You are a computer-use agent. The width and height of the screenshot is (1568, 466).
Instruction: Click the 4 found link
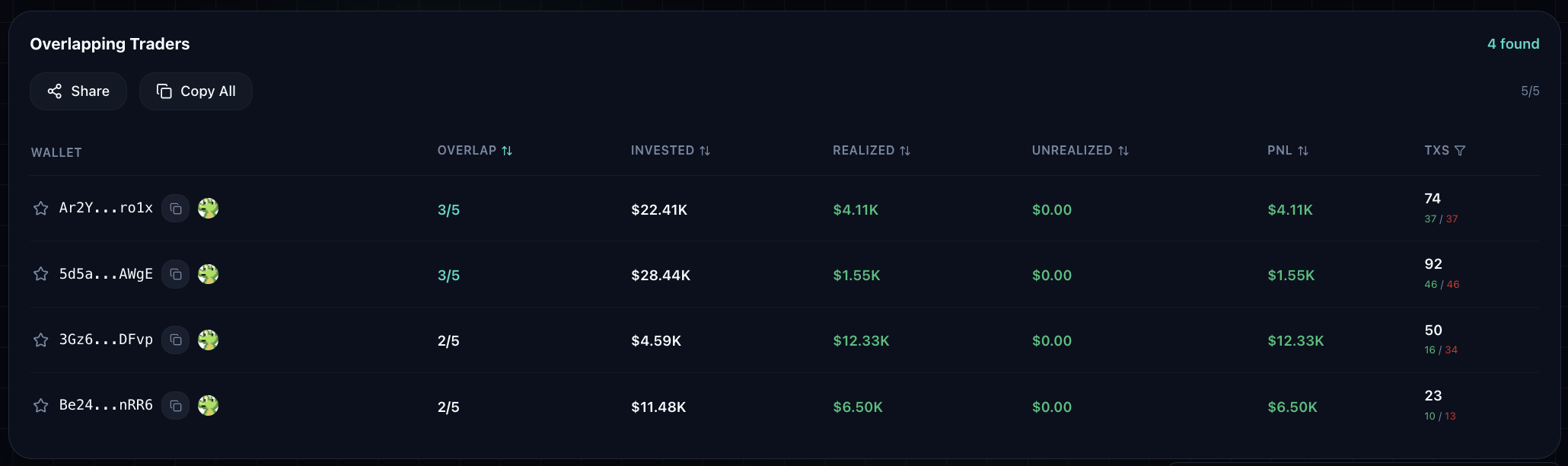[x=1512, y=43]
